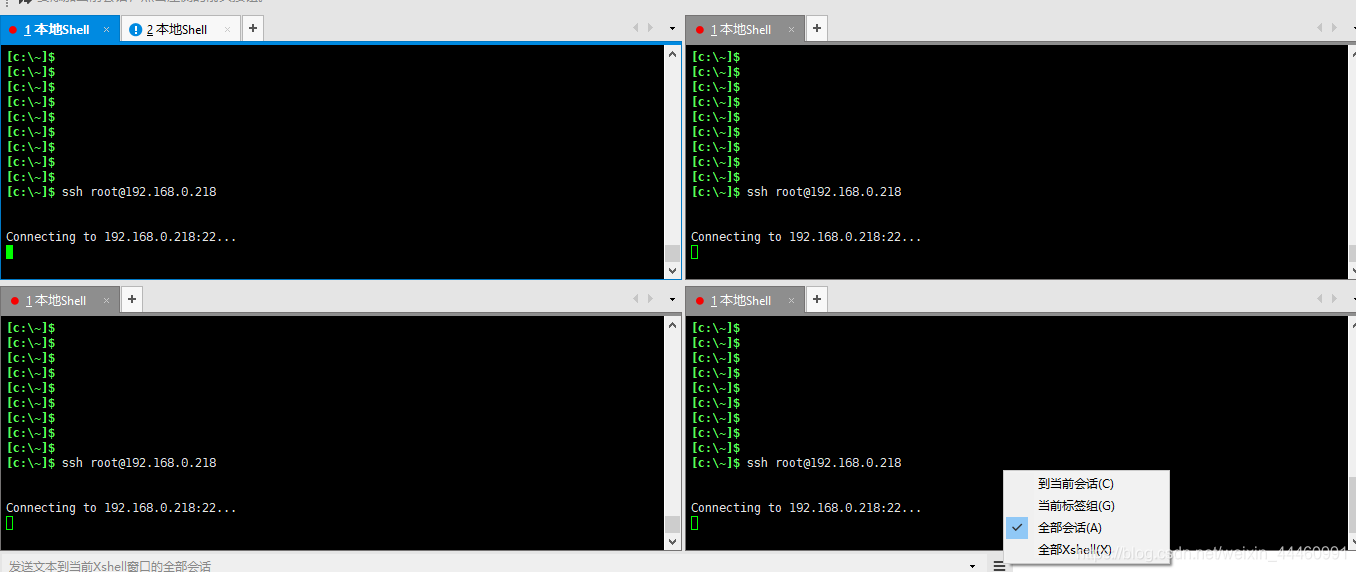This screenshot has height=572, width=1356.
Task: Click the scrollbar thumb in top-left terminal
Action: click(672, 253)
